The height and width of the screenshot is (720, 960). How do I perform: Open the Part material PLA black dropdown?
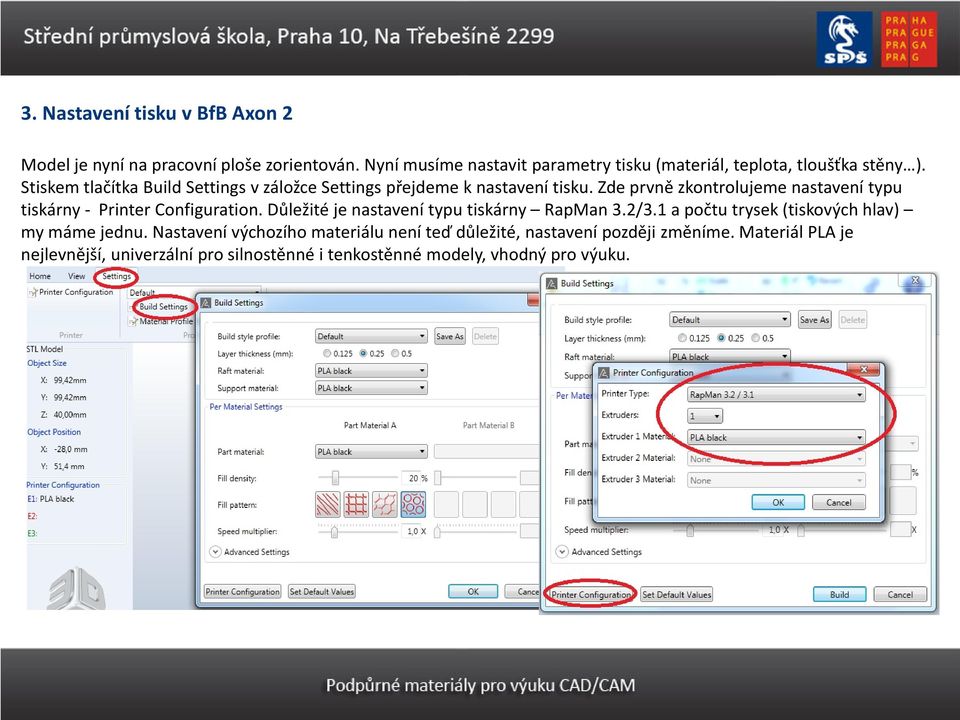pyautogui.click(x=371, y=452)
